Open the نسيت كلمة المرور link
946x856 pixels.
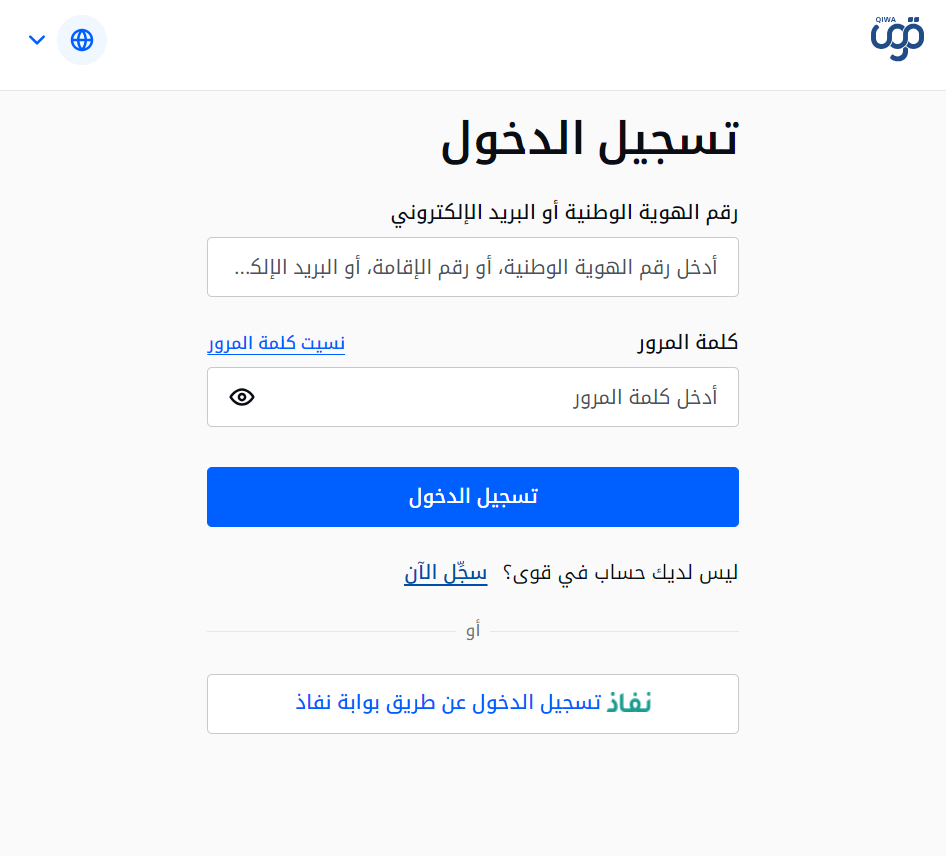click(x=276, y=343)
